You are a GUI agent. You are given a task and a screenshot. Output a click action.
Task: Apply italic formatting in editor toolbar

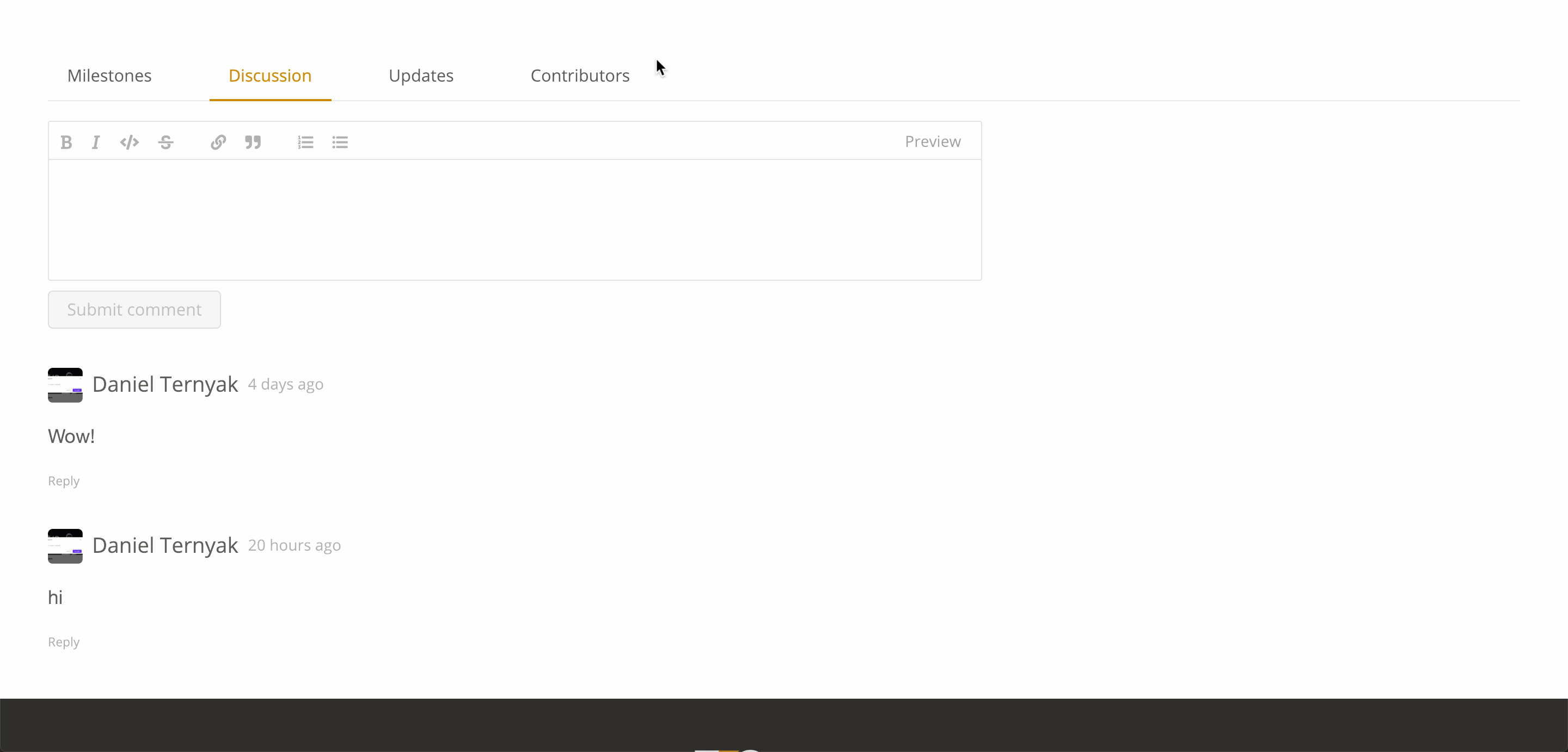pos(96,143)
